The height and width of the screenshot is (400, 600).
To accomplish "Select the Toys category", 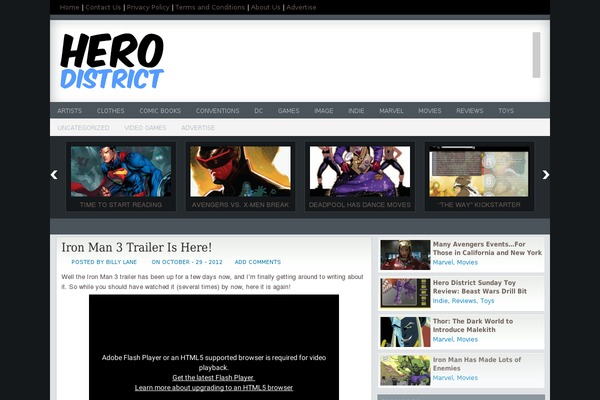I will point(506,111).
